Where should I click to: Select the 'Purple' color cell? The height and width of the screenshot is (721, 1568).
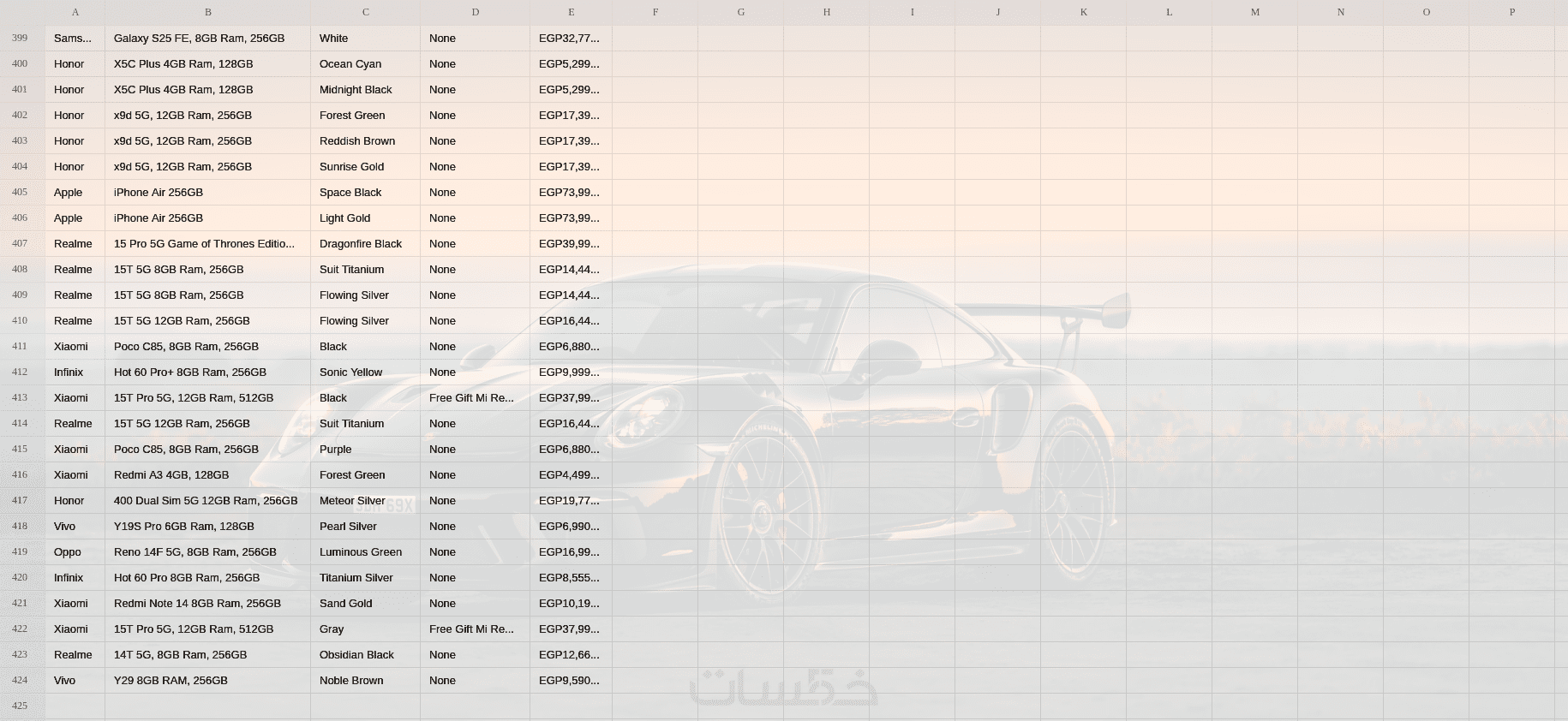366,450
